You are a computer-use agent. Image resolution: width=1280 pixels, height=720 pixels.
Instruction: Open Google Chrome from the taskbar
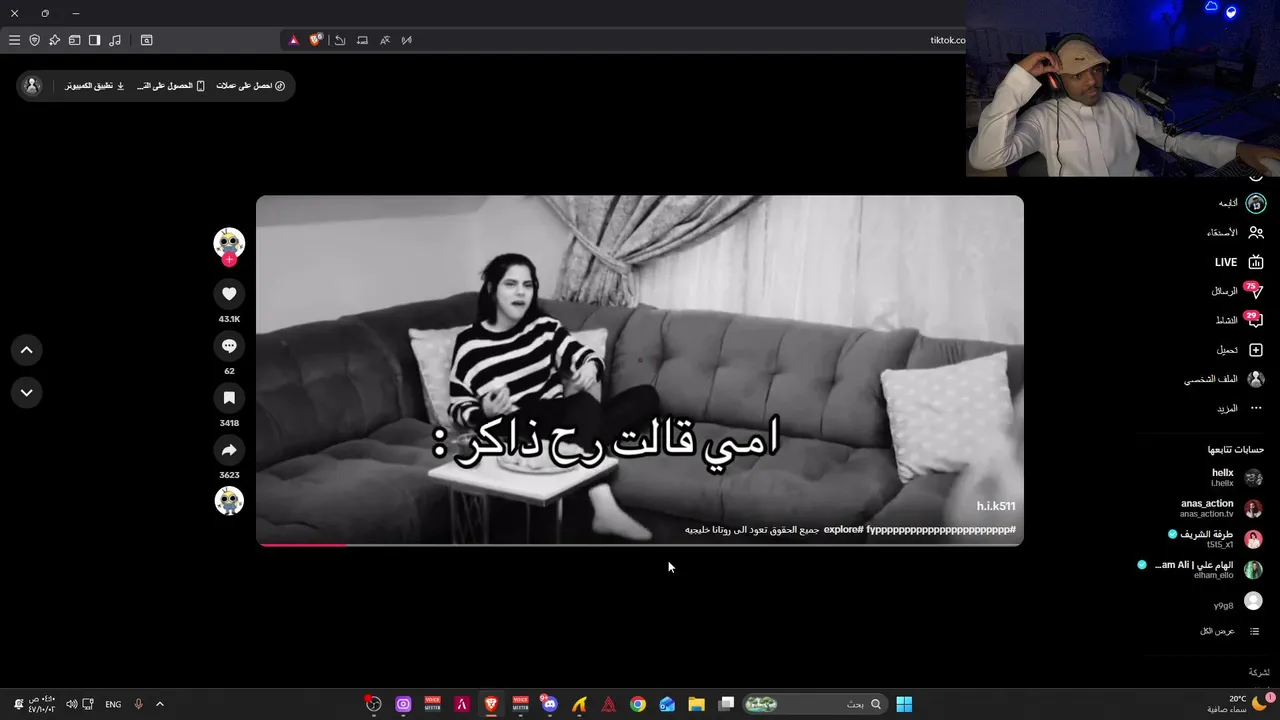(638, 704)
